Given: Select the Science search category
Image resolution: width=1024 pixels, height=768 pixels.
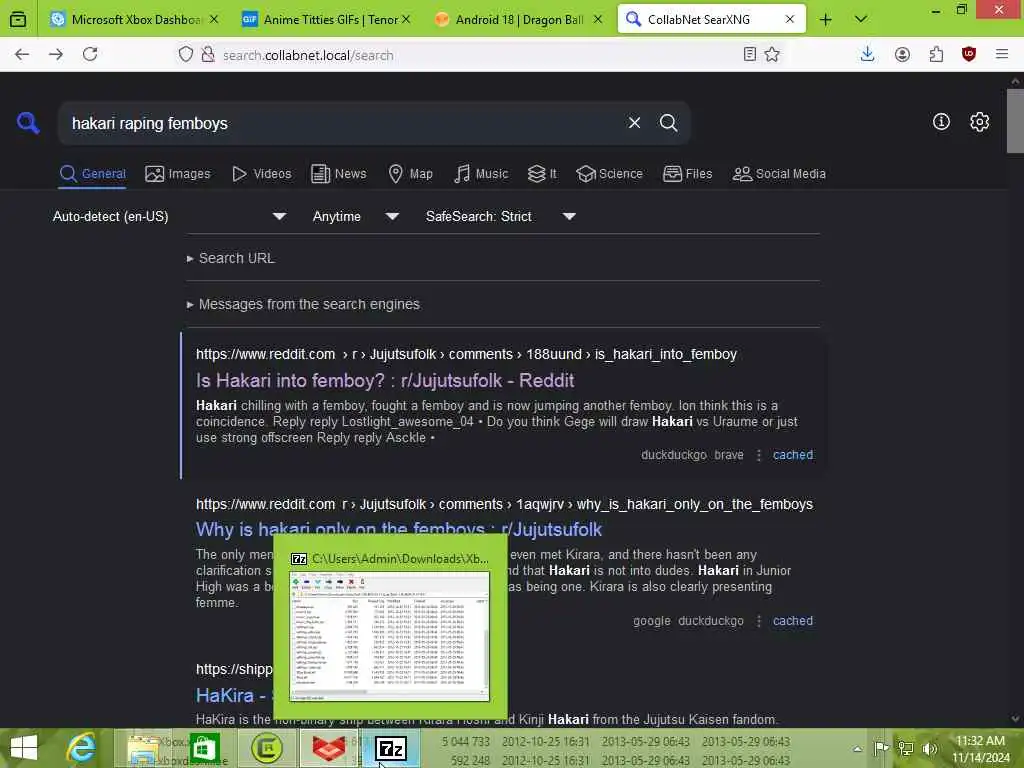Looking at the screenshot, I should [609, 174].
